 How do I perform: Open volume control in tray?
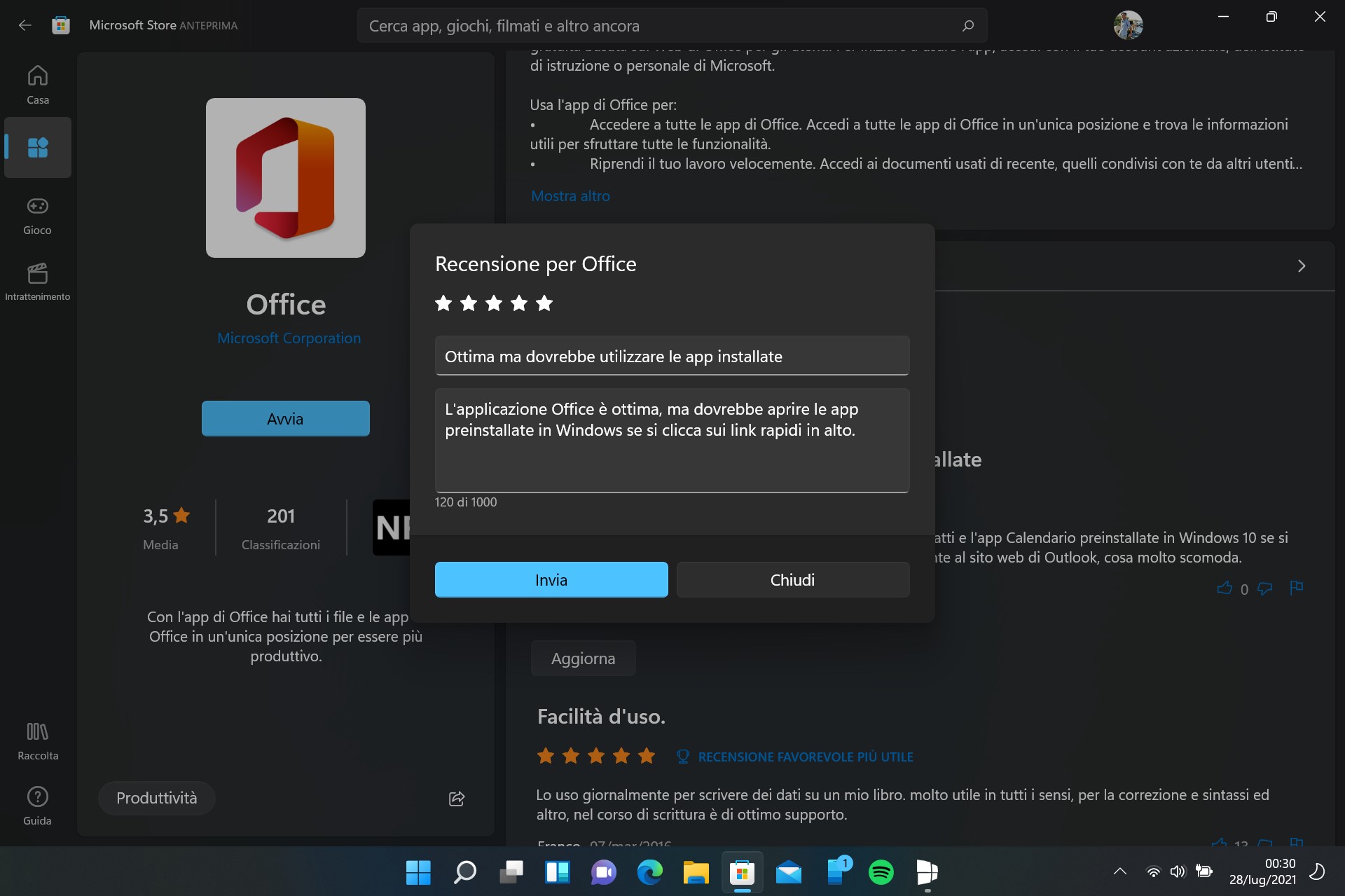click(x=1178, y=871)
